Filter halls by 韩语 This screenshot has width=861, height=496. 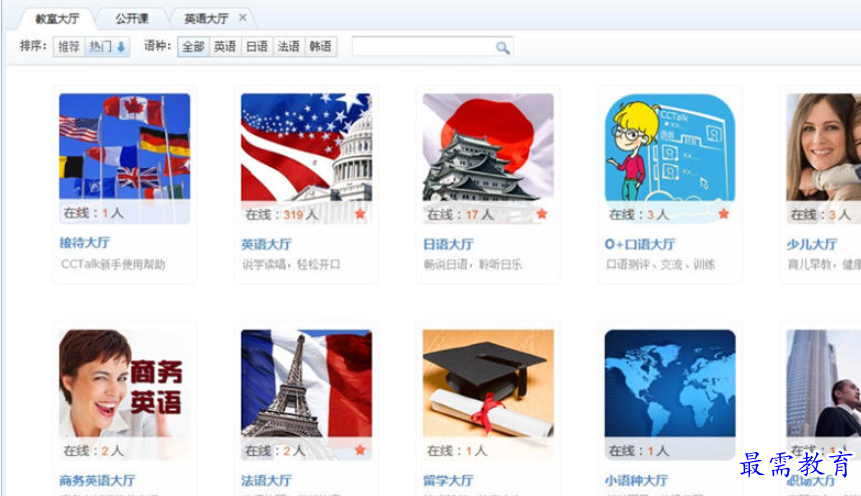click(321, 47)
